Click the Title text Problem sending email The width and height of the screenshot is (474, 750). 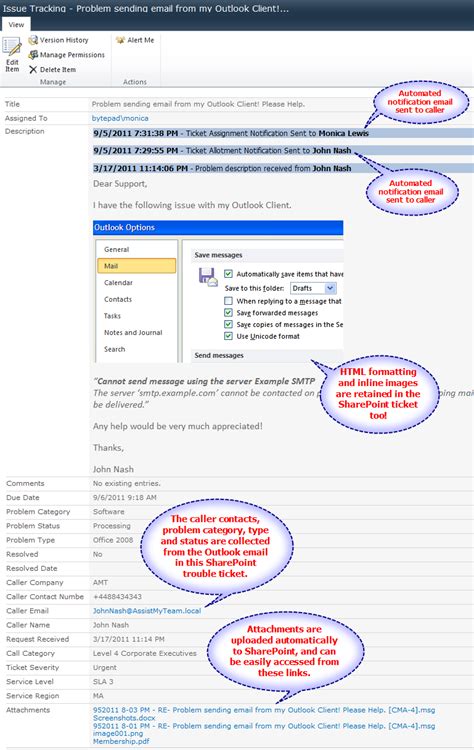point(198,104)
